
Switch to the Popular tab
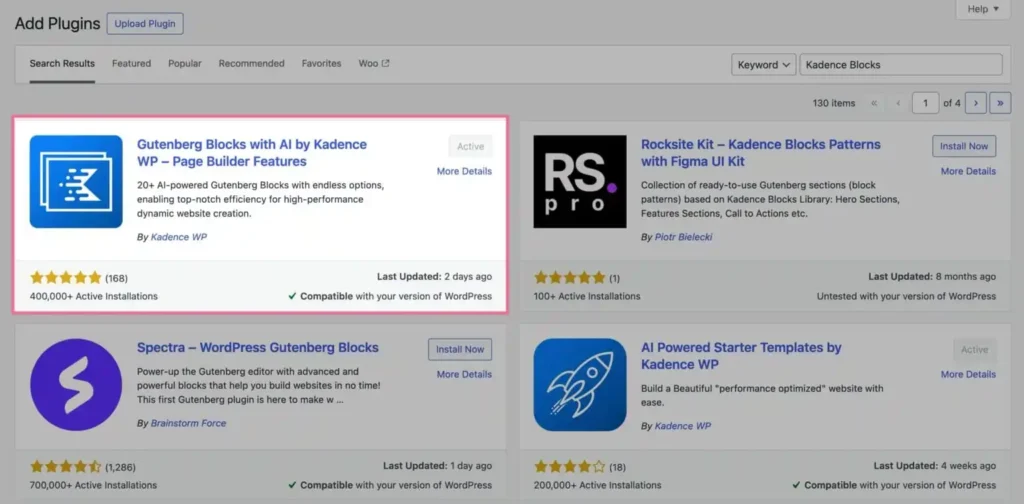coord(185,64)
